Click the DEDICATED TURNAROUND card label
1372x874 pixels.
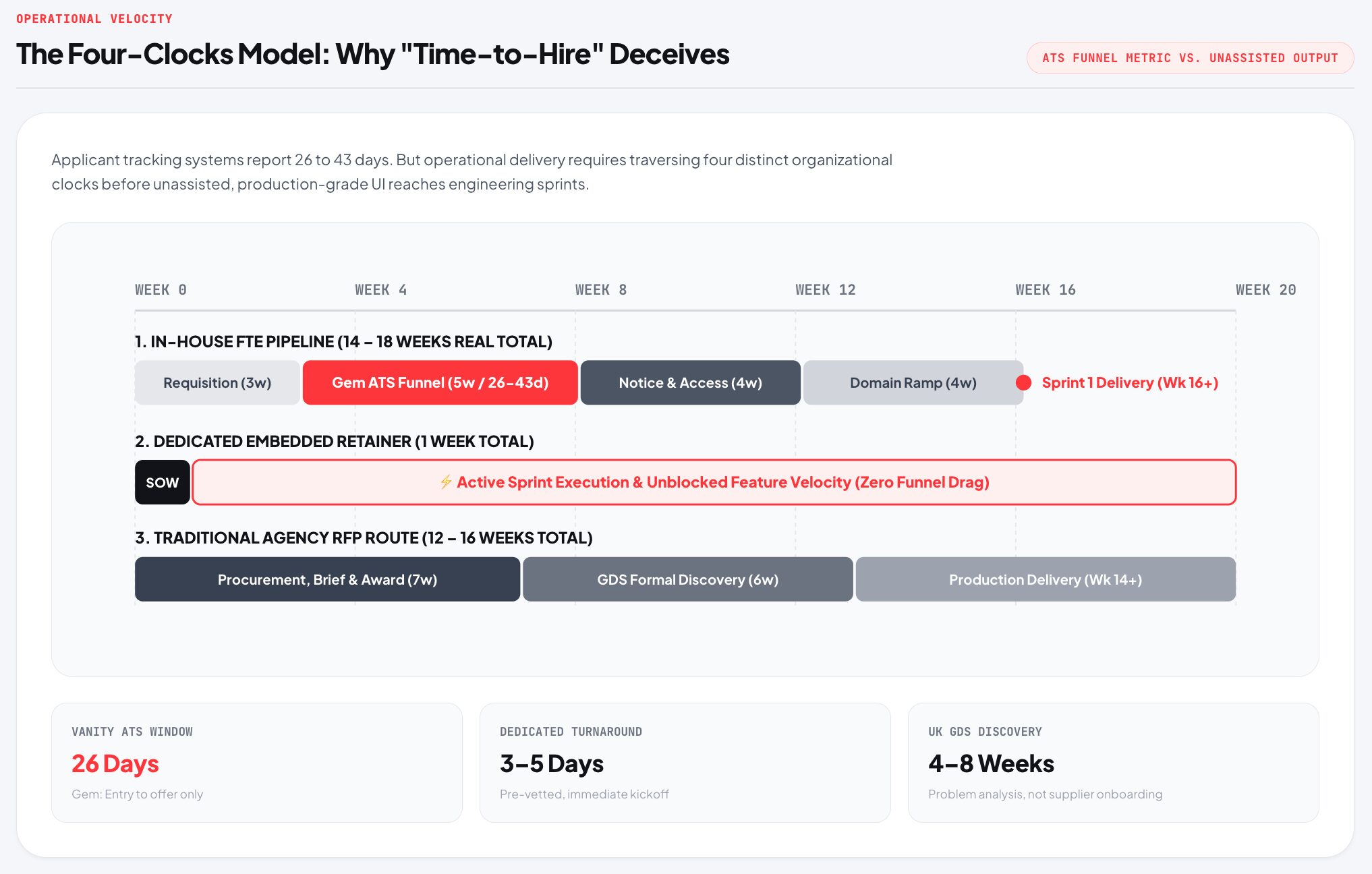pyautogui.click(x=571, y=732)
